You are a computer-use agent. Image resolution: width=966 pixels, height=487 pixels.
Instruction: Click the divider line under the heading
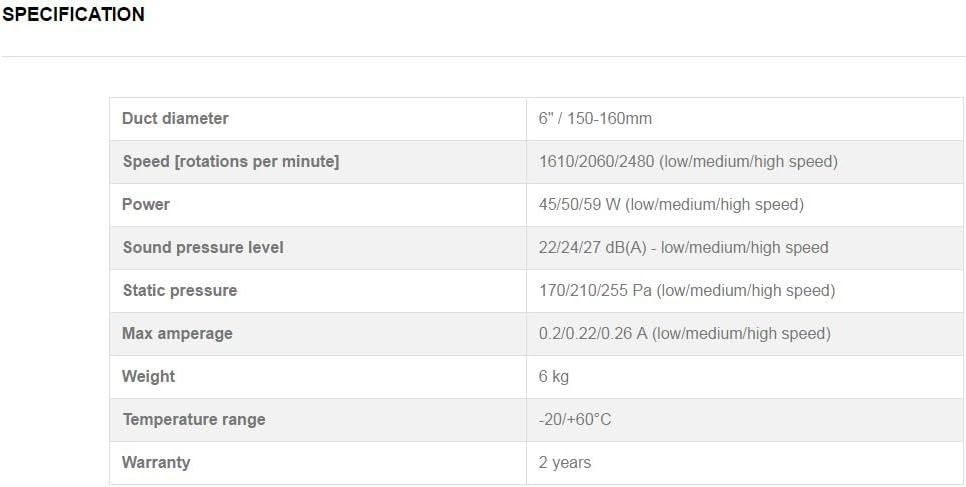(x=483, y=57)
